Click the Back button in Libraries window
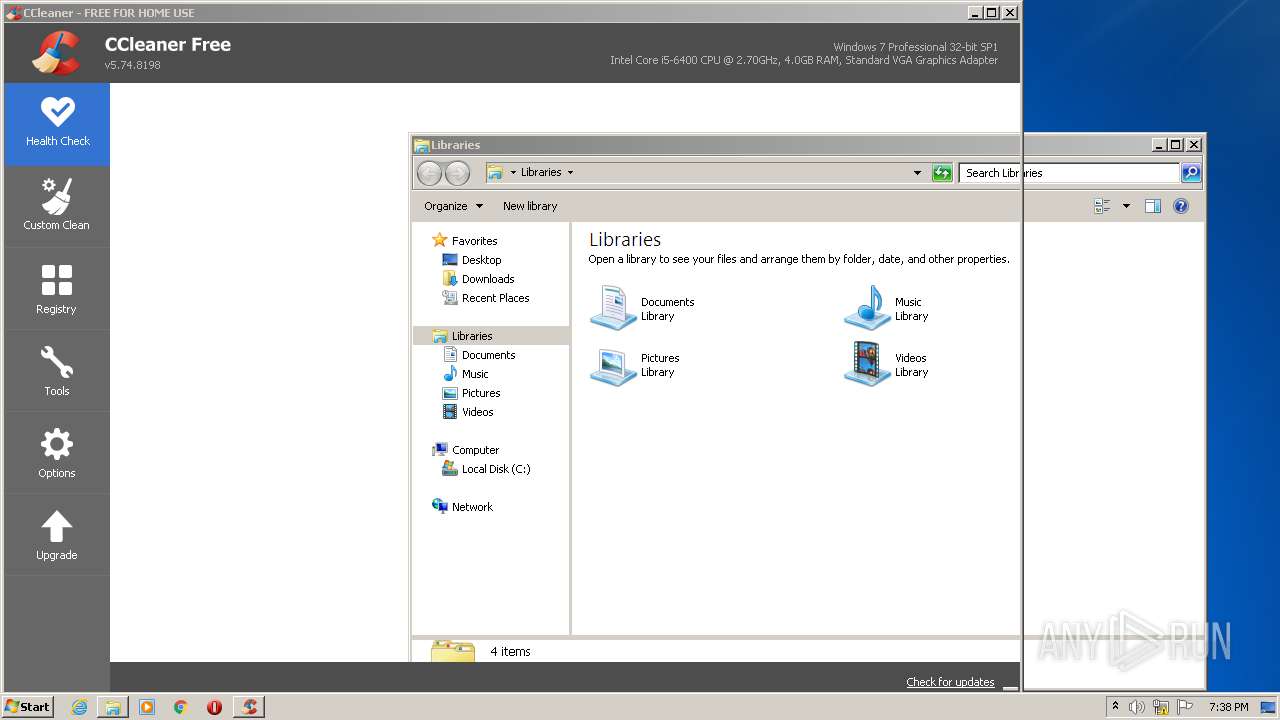The height and width of the screenshot is (720, 1280). [429, 173]
